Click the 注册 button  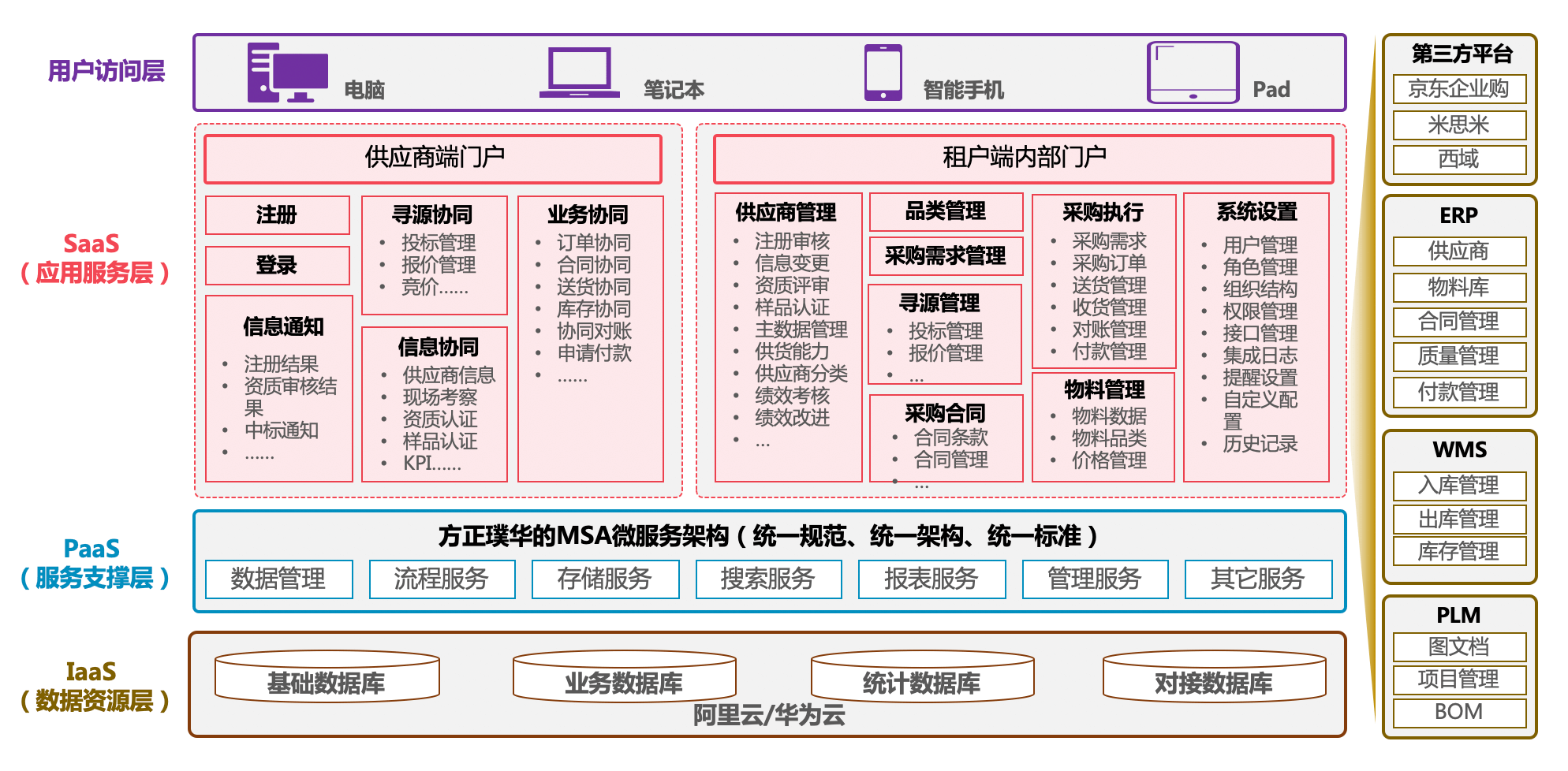277,215
